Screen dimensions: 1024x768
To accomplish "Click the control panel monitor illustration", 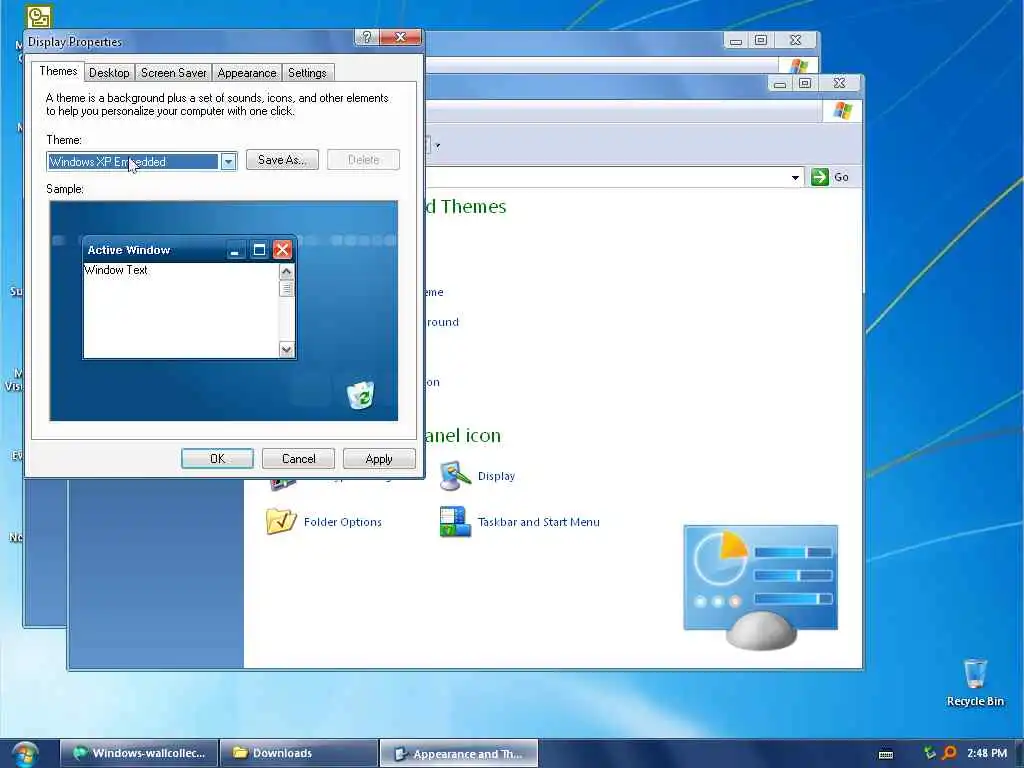I will [761, 586].
